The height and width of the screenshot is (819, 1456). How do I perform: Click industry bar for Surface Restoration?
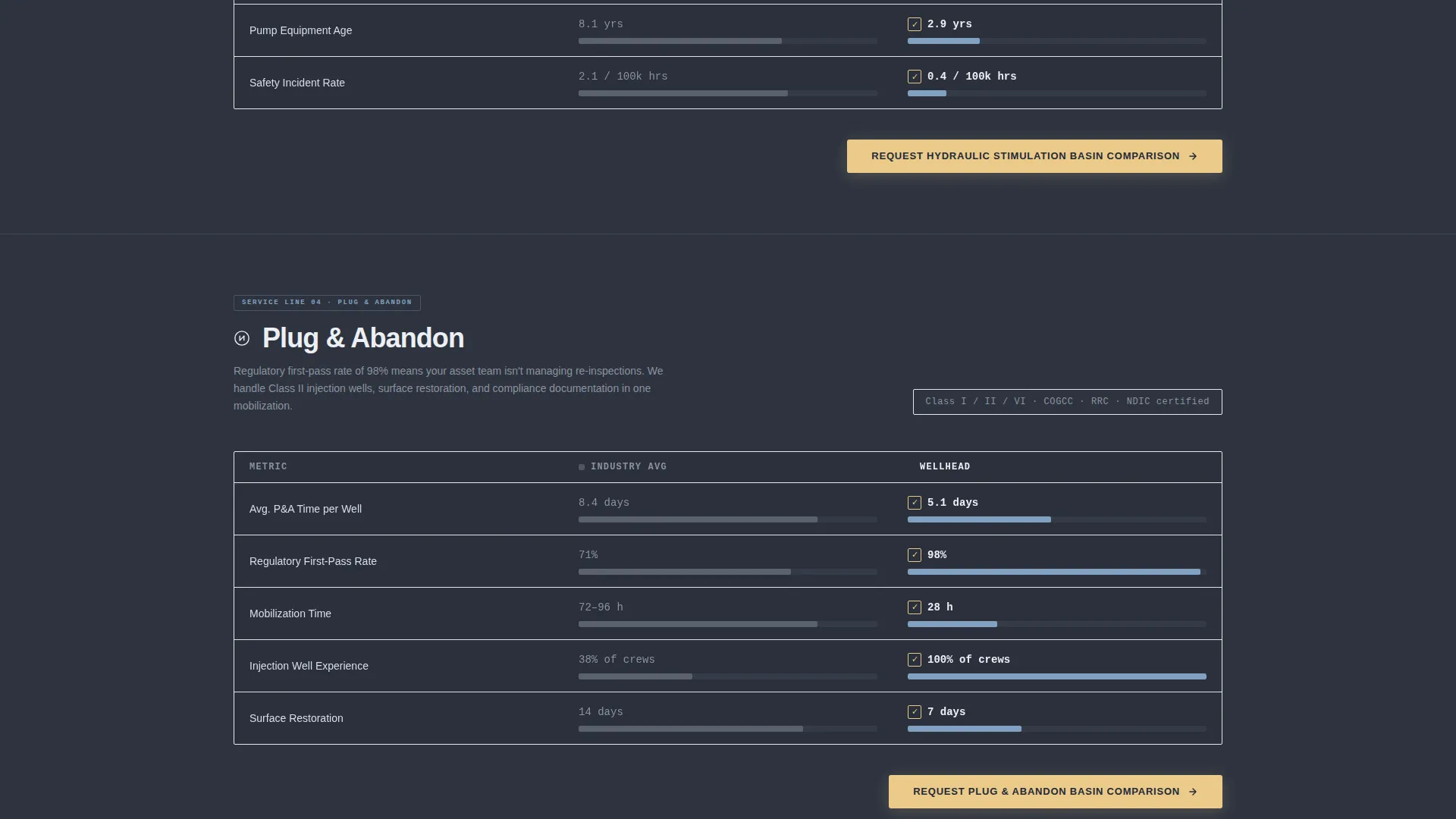tap(728, 729)
